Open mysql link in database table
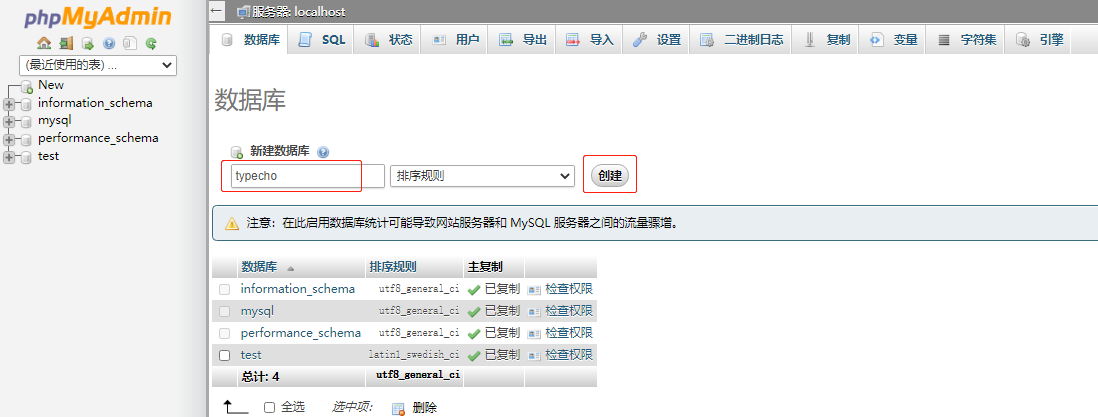The height and width of the screenshot is (417, 1098). pyautogui.click(x=257, y=310)
